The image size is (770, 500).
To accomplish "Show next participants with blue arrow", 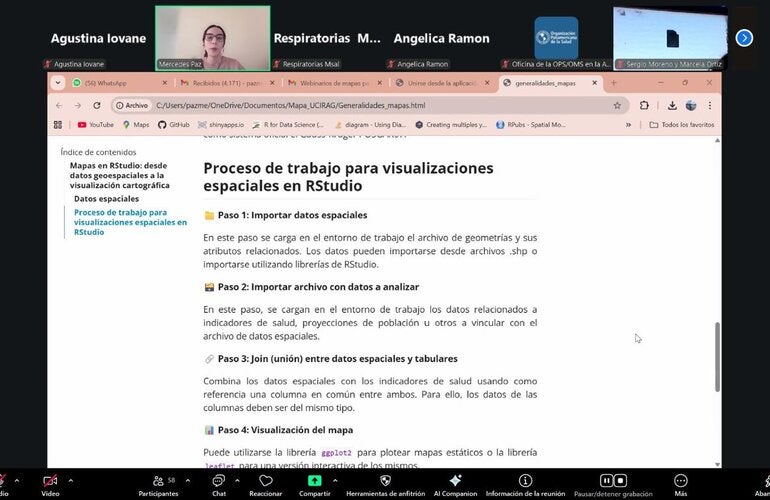I will point(744,38).
